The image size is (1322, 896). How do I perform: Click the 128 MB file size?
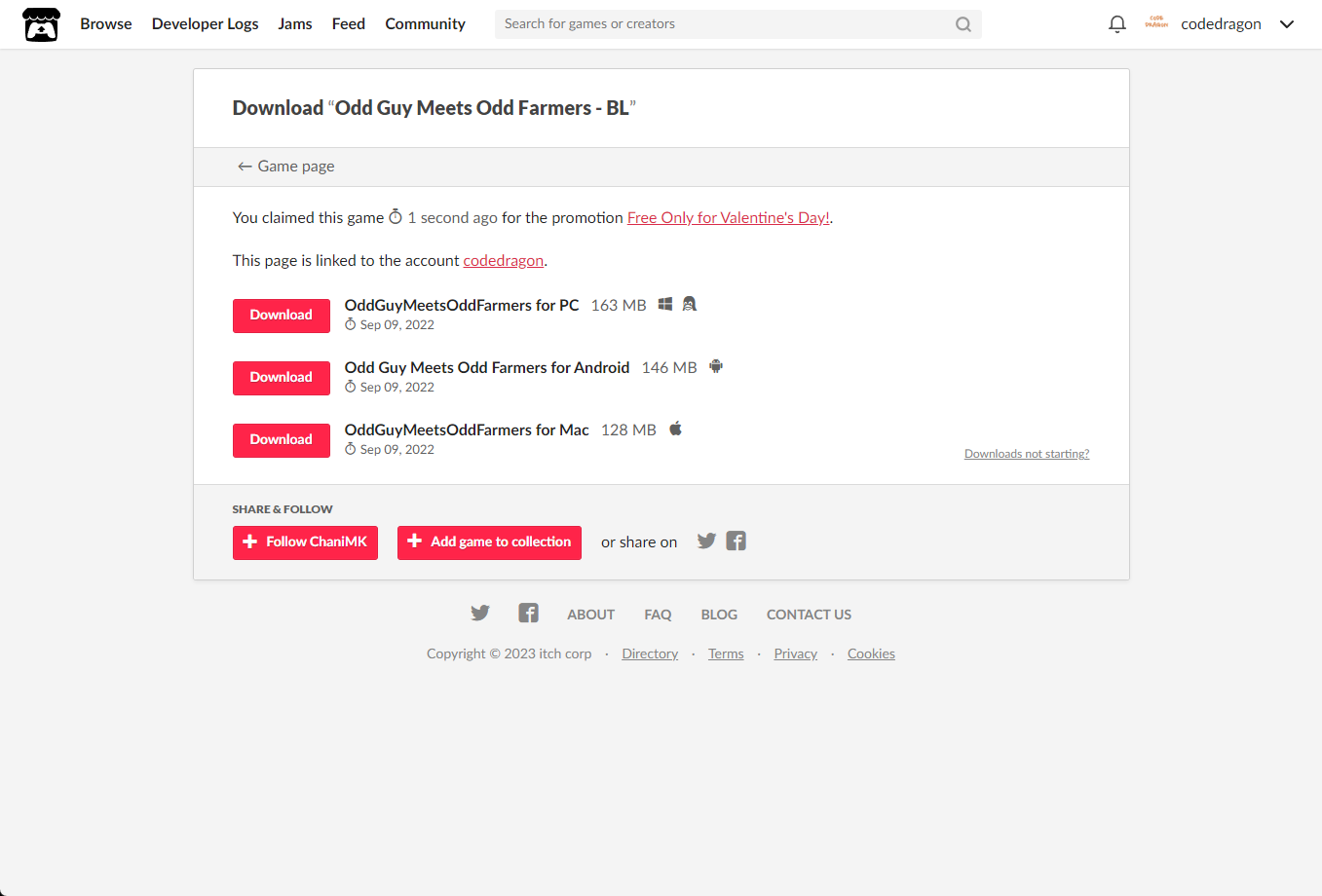(x=628, y=429)
